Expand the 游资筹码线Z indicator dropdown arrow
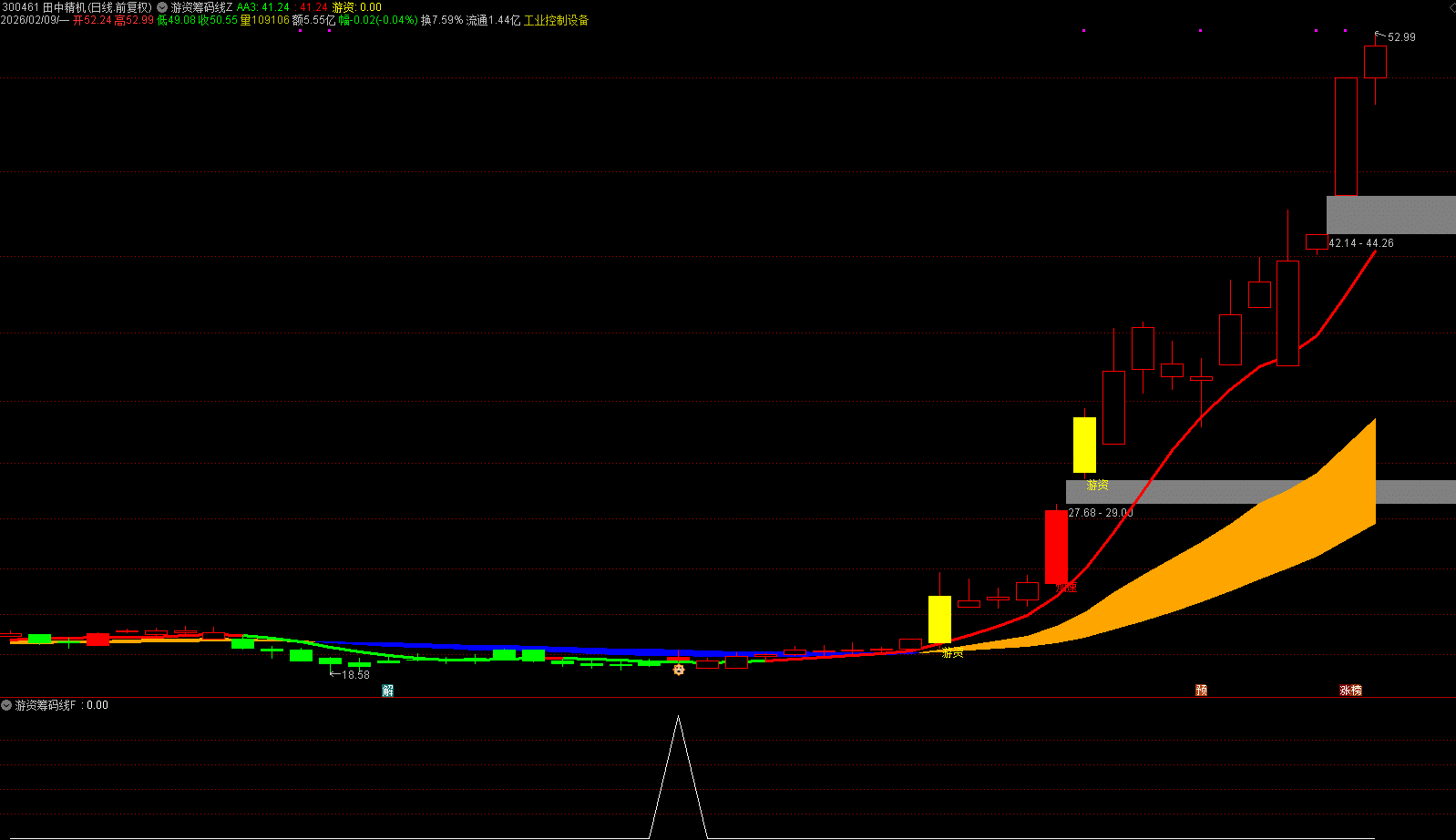Viewport: 1456px width, 840px height. (162, 7)
